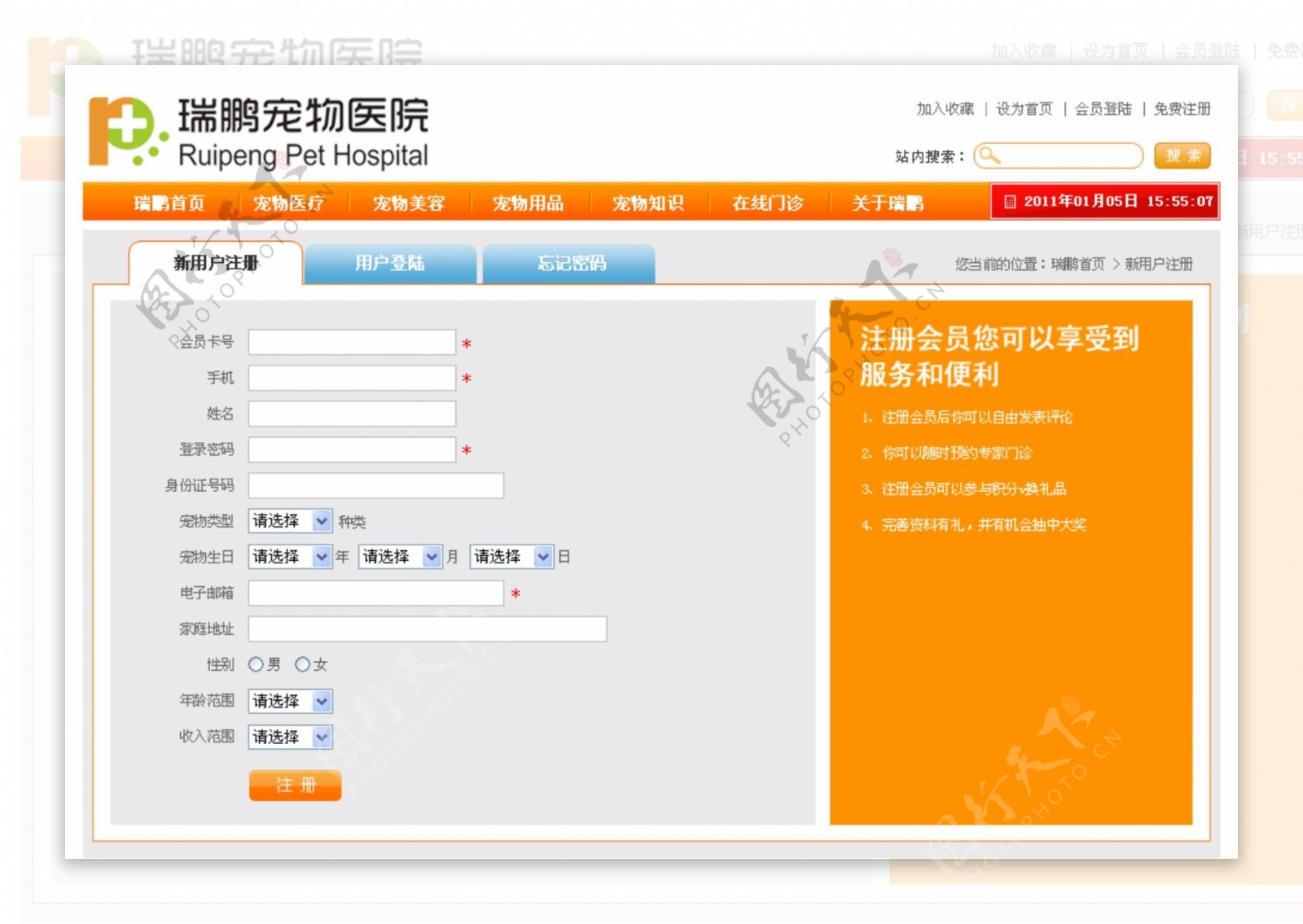
Task: Open the 瑞鹏首页 nav menu
Action: point(169,203)
